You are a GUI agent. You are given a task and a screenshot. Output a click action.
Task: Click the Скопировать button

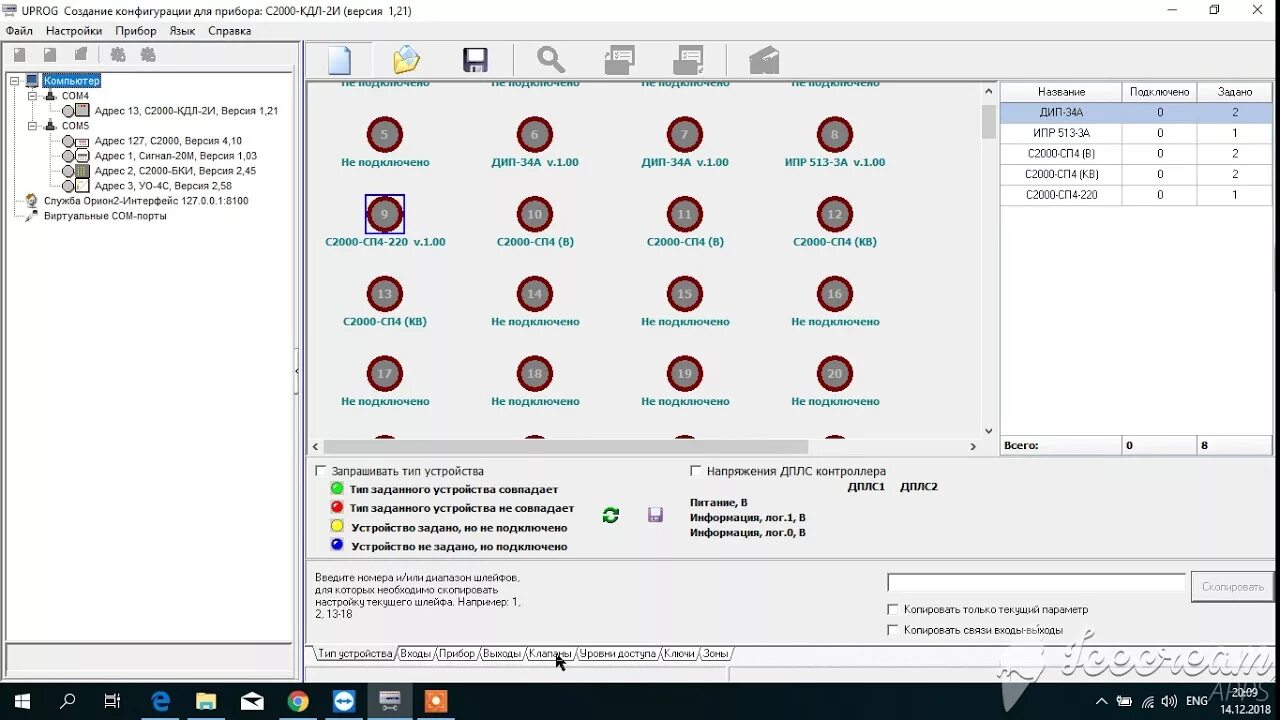click(1233, 587)
